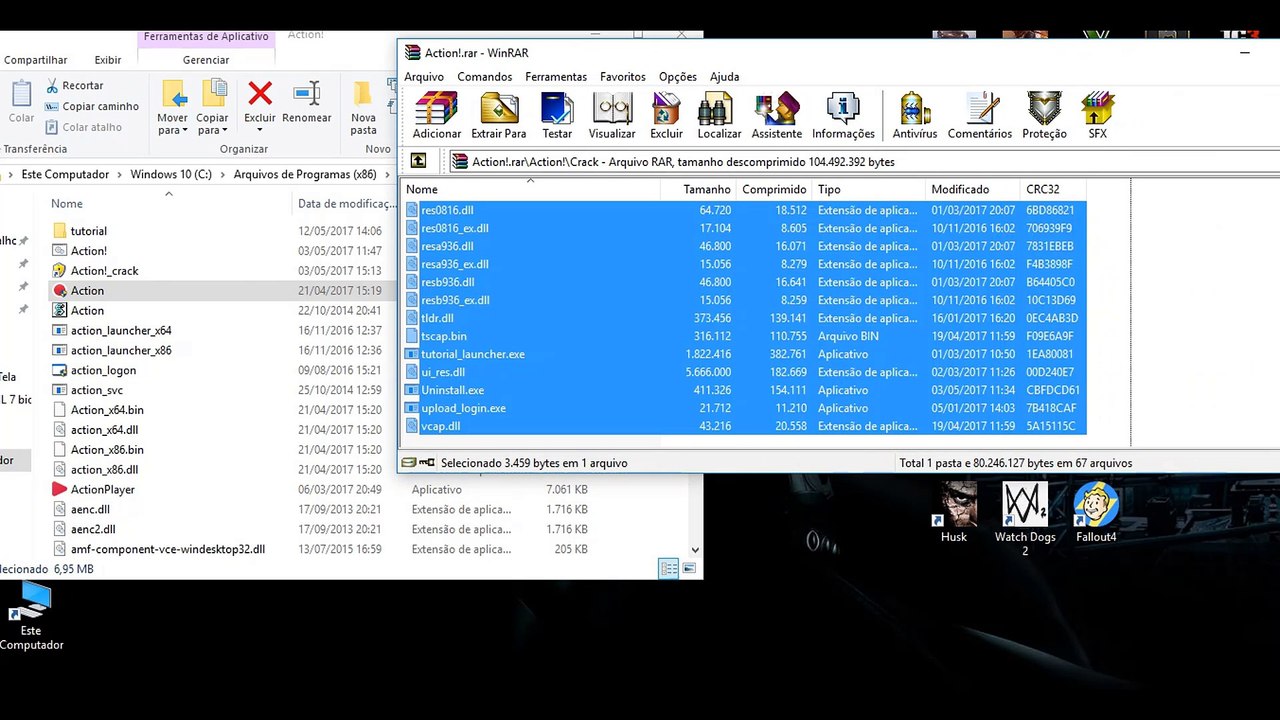
Task: Click the WinRAR archive path field
Action: tap(864, 161)
